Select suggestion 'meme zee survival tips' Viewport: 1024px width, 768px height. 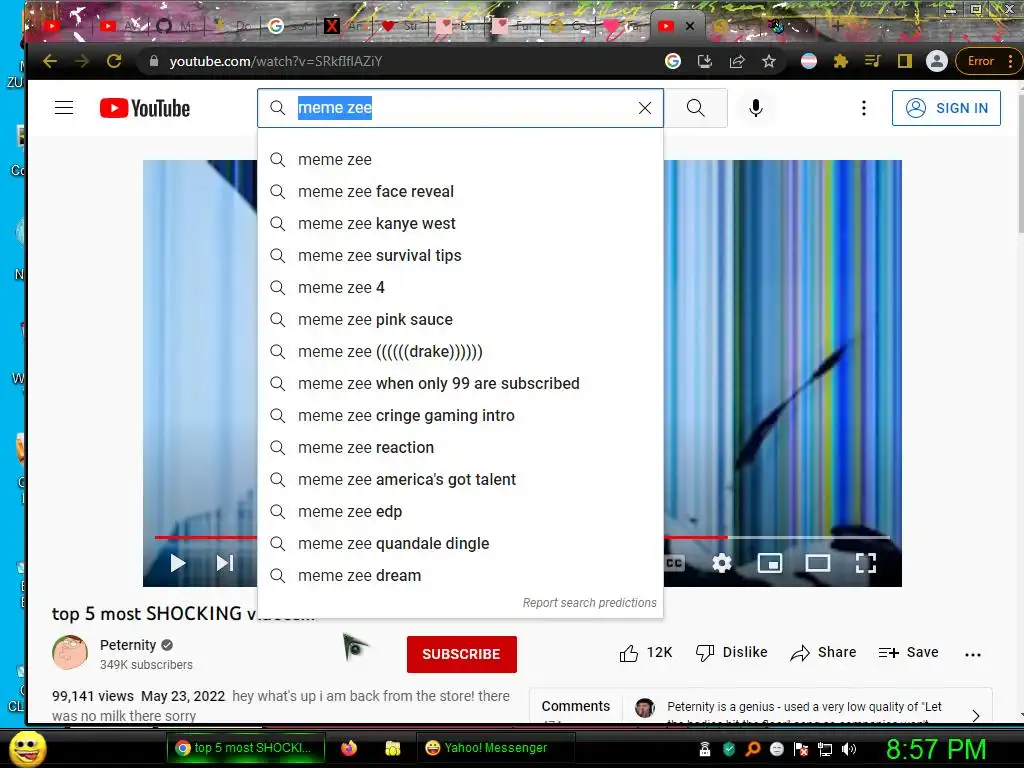coord(460,255)
